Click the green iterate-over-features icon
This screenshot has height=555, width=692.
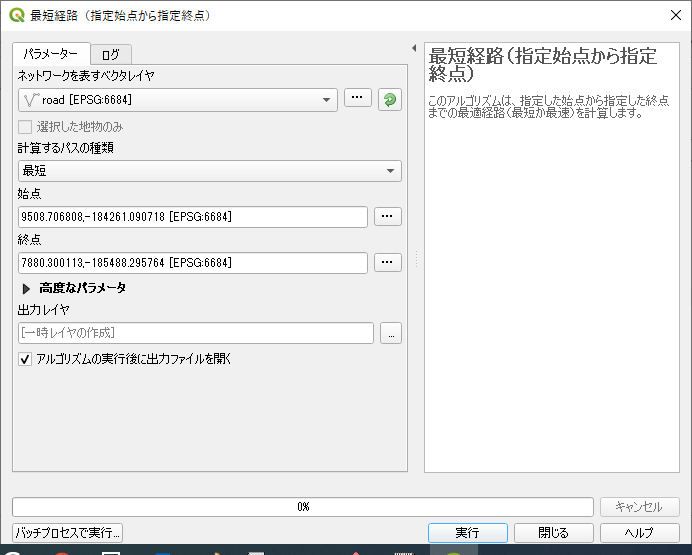(390, 100)
